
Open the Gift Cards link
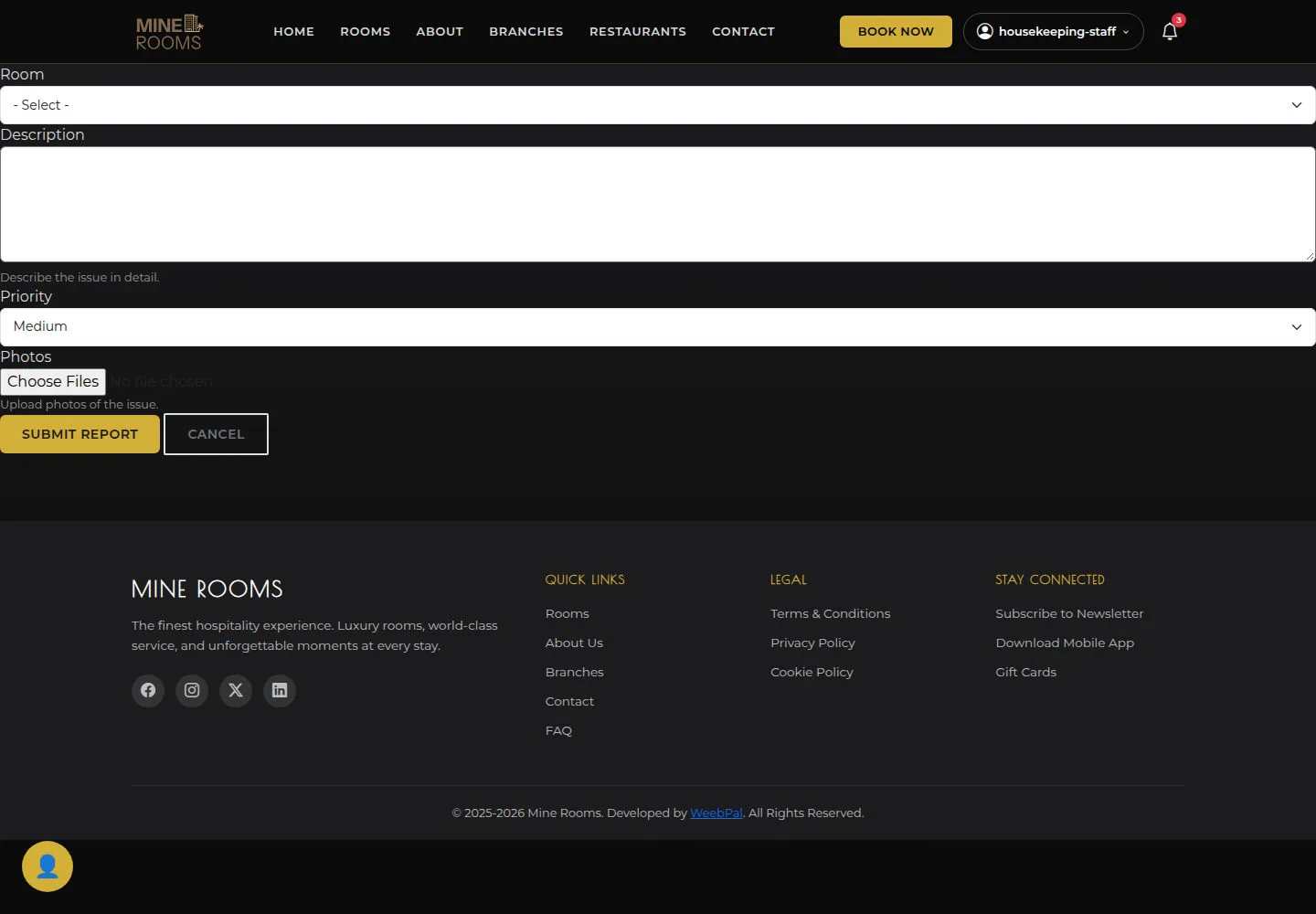click(1025, 672)
